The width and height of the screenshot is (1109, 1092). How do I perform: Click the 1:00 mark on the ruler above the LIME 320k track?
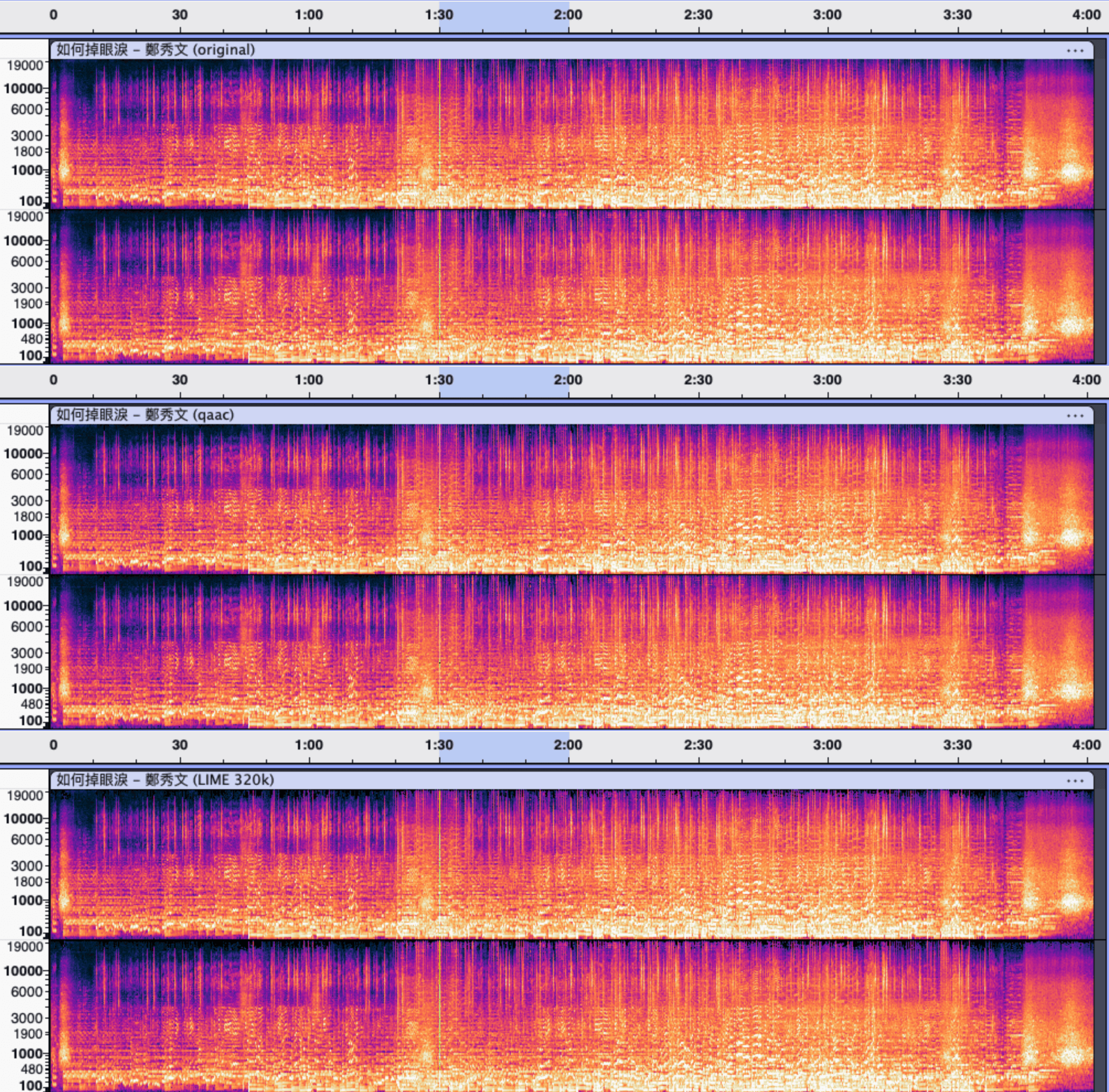(309, 745)
